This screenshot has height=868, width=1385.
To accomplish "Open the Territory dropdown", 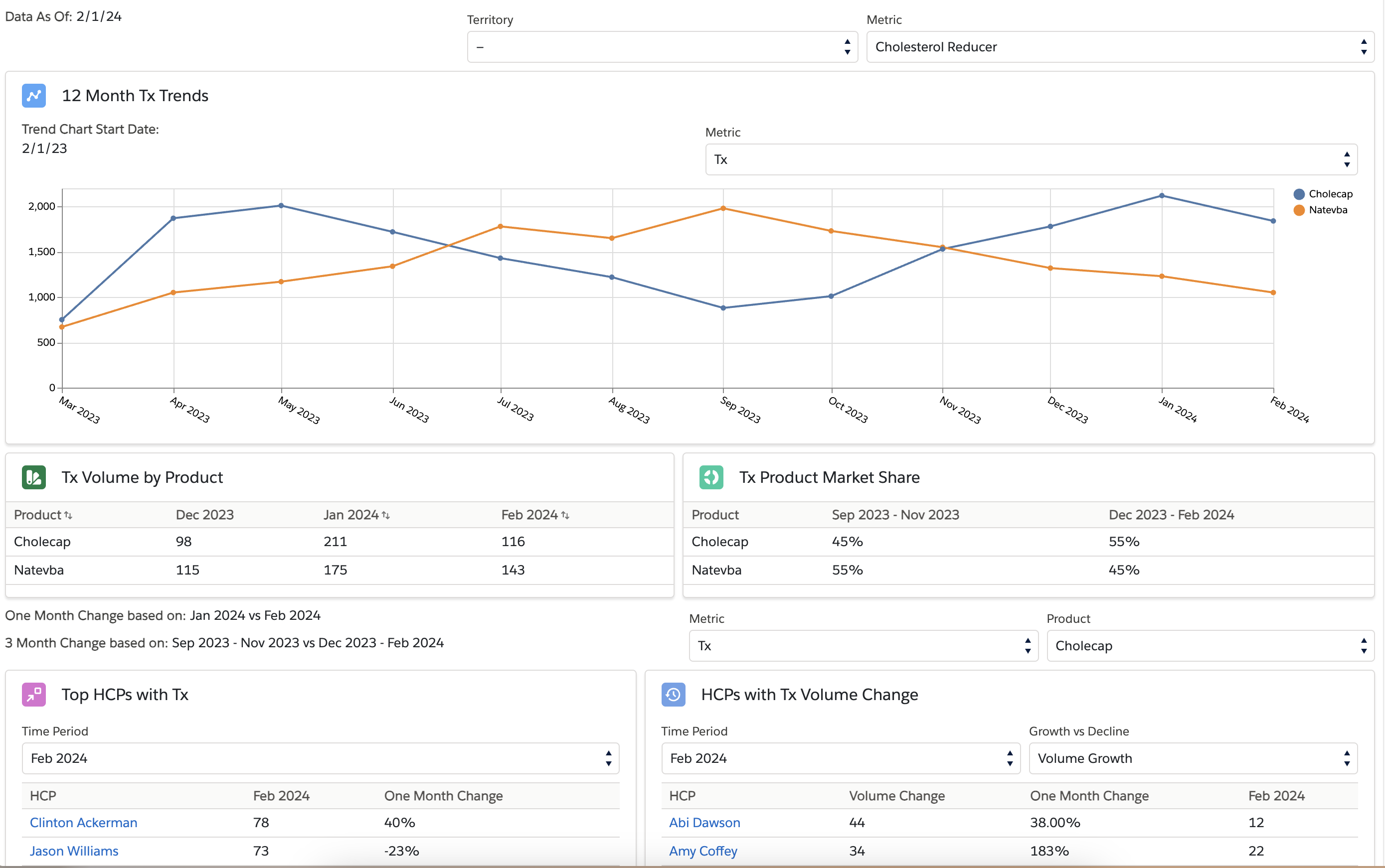I will pos(662,47).
